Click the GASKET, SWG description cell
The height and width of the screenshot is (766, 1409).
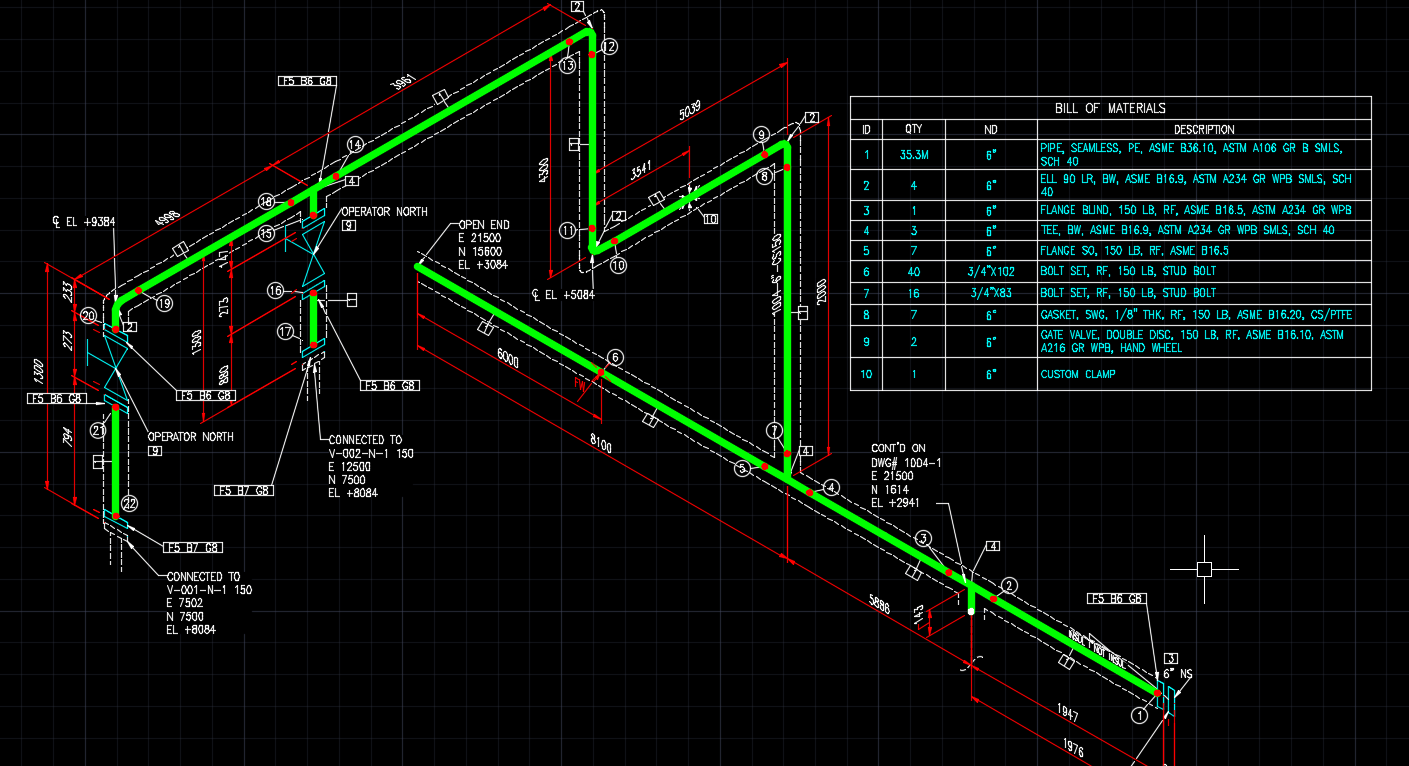click(x=1204, y=315)
